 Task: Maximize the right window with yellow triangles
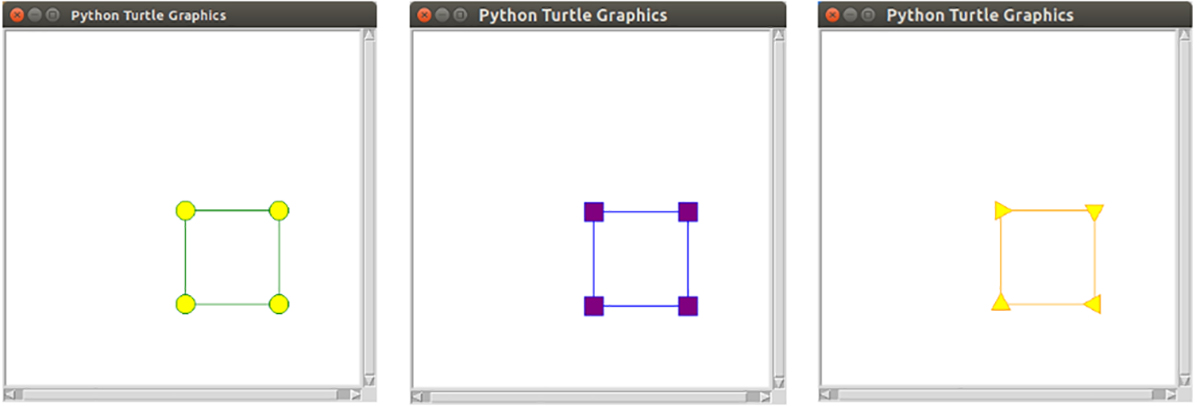[x=869, y=15]
